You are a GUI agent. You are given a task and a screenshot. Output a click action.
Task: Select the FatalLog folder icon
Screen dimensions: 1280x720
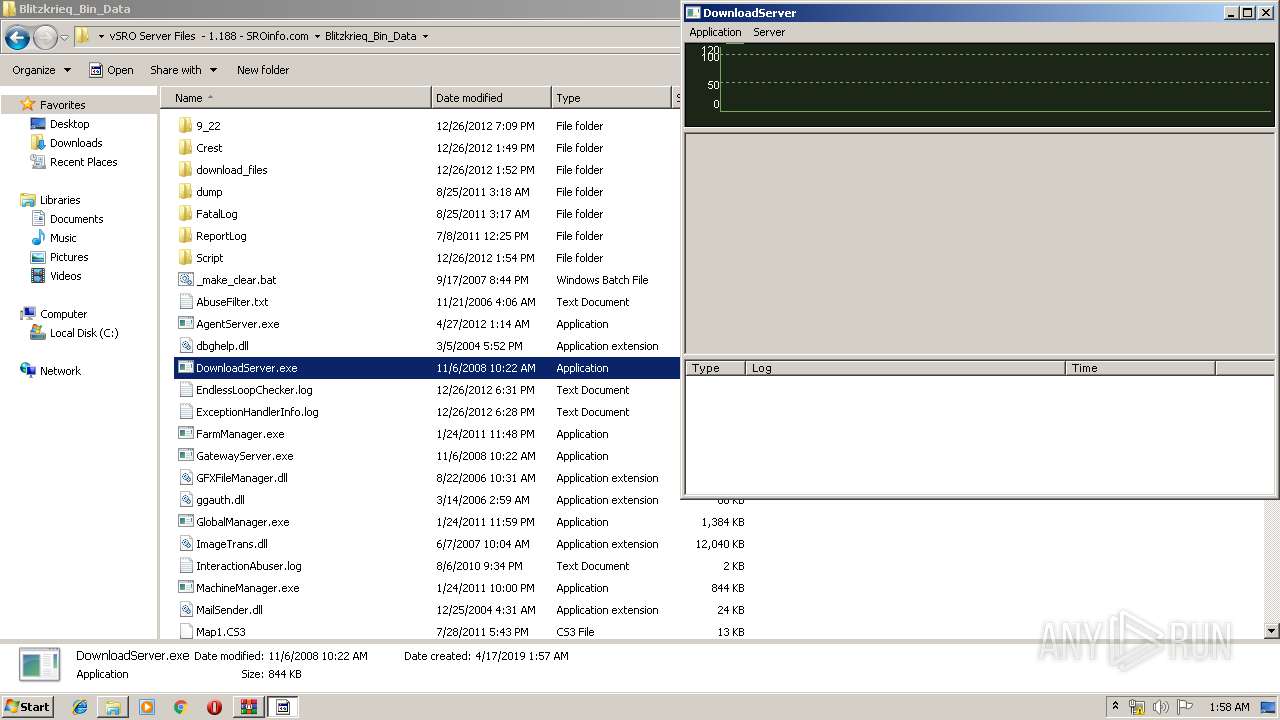(185, 214)
